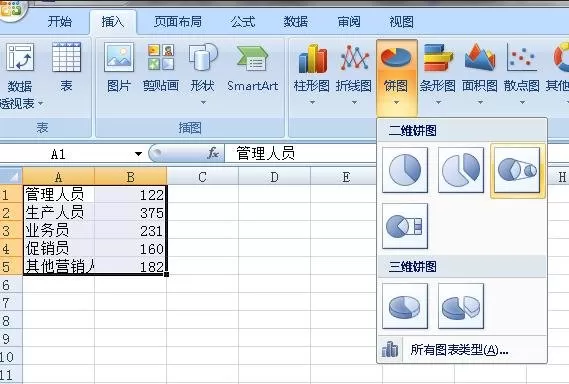Choose the Pie of Pie chart
Screen dimensions: 569x384
click(517, 170)
